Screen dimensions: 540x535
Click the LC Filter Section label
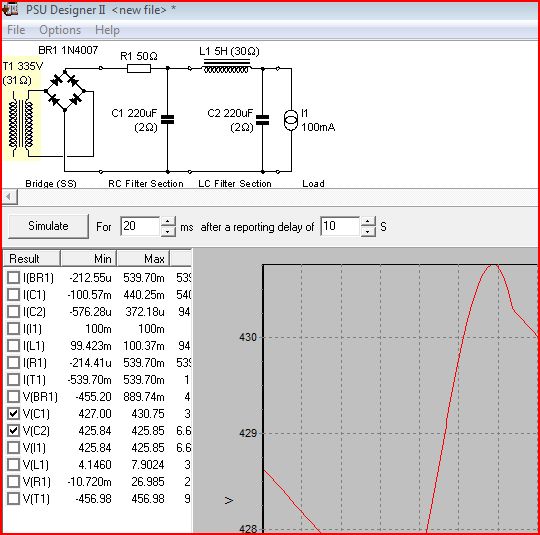click(235, 184)
